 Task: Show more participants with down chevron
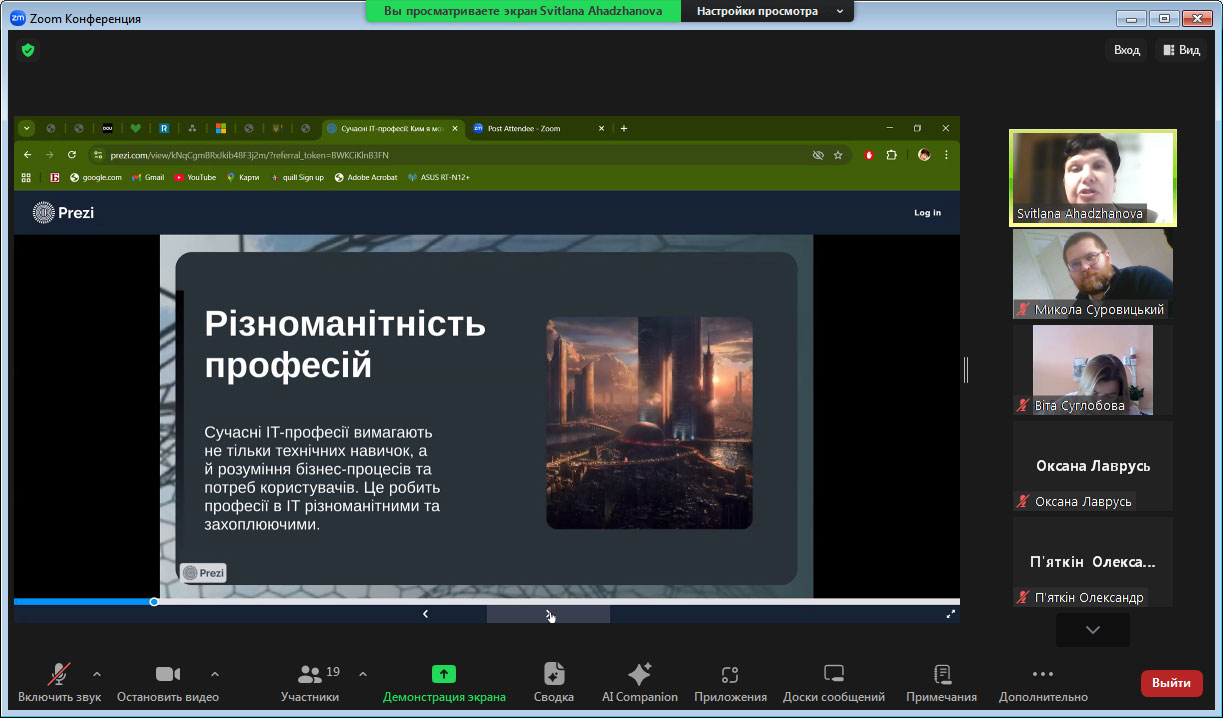click(x=1092, y=630)
